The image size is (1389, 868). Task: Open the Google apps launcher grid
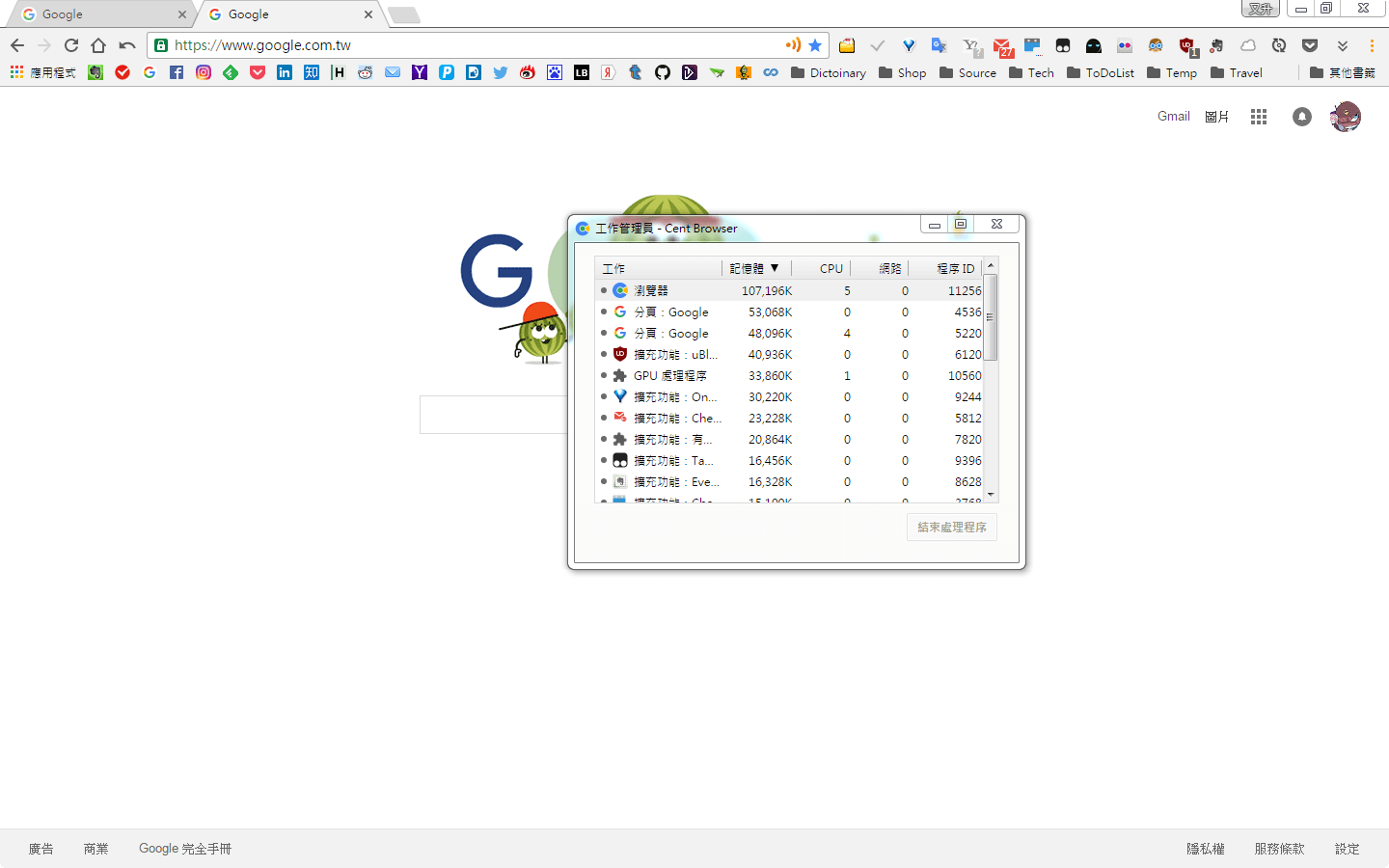1258,116
